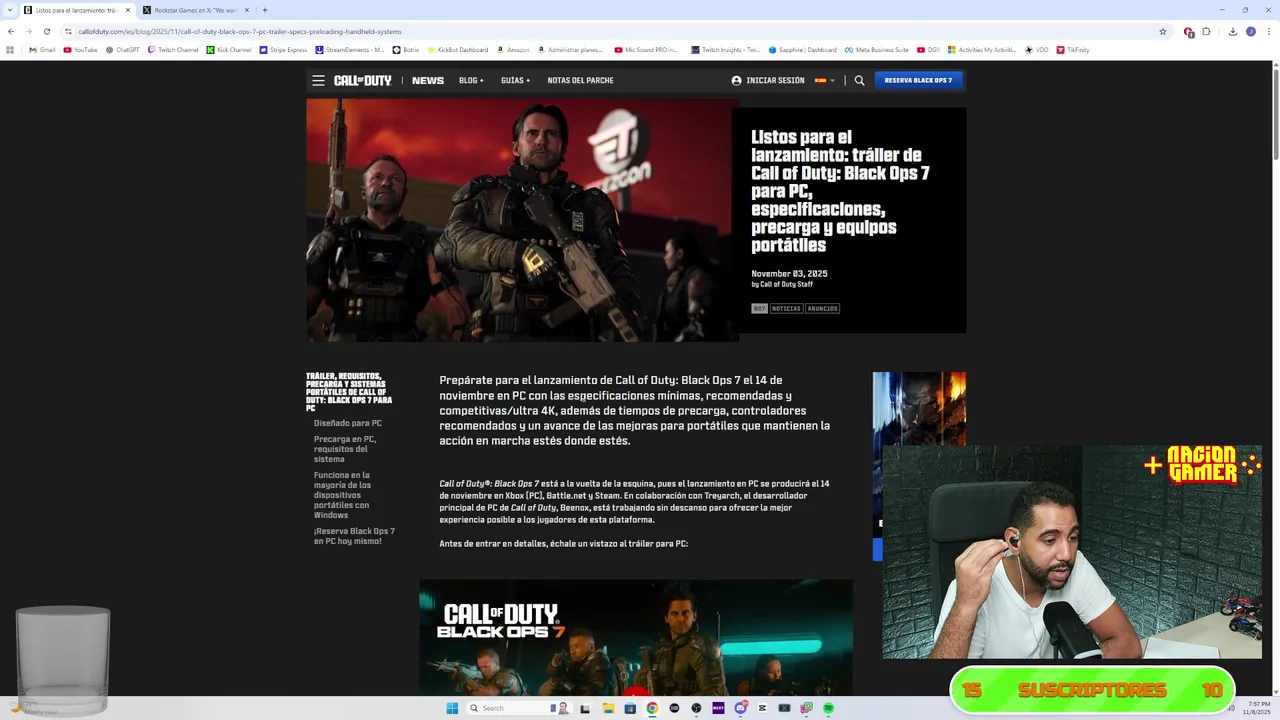The image size is (1280, 720).
Task: Switch to the Rockstar Games on X tab
Action: tap(195, 10)
